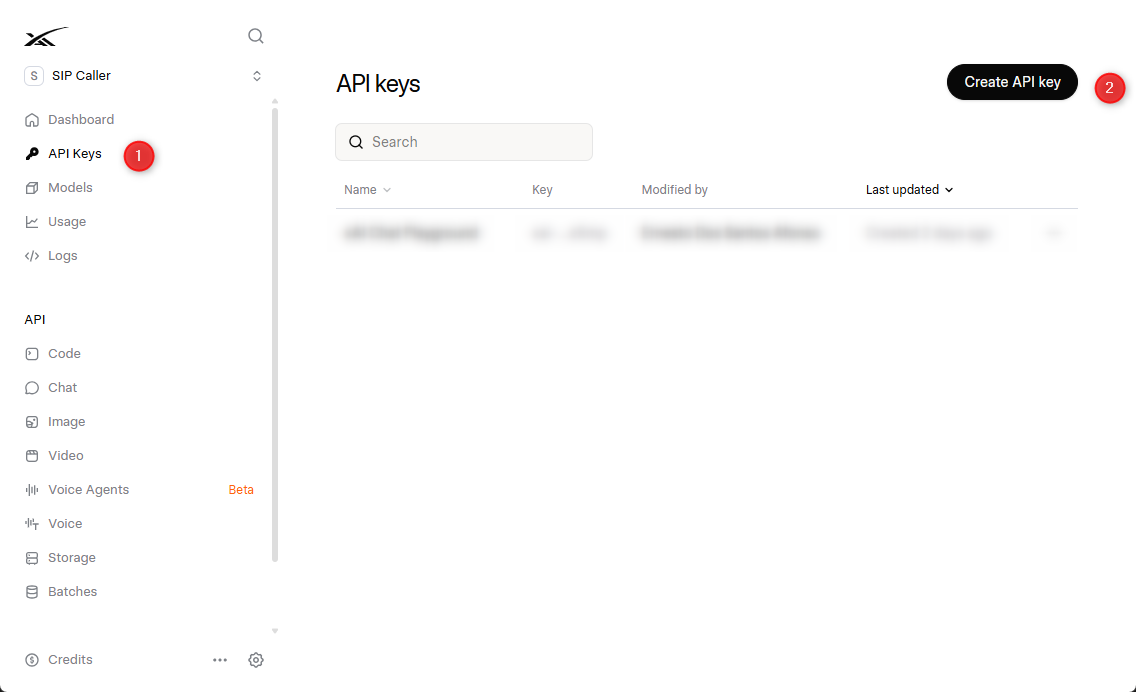Open Dashboard via its home icon
Image resolution: width=1136 pixels, height=692 pixels.
click(x=32, y=120)
